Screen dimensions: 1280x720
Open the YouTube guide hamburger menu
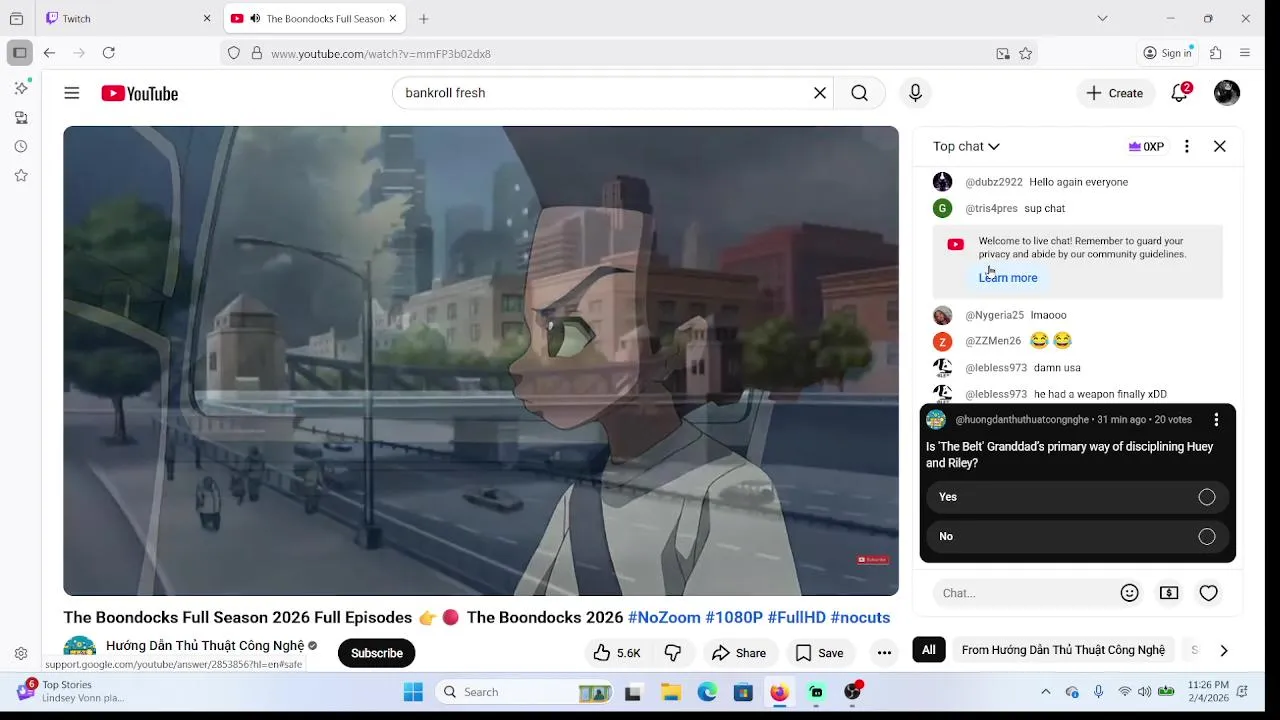[72, 93]
